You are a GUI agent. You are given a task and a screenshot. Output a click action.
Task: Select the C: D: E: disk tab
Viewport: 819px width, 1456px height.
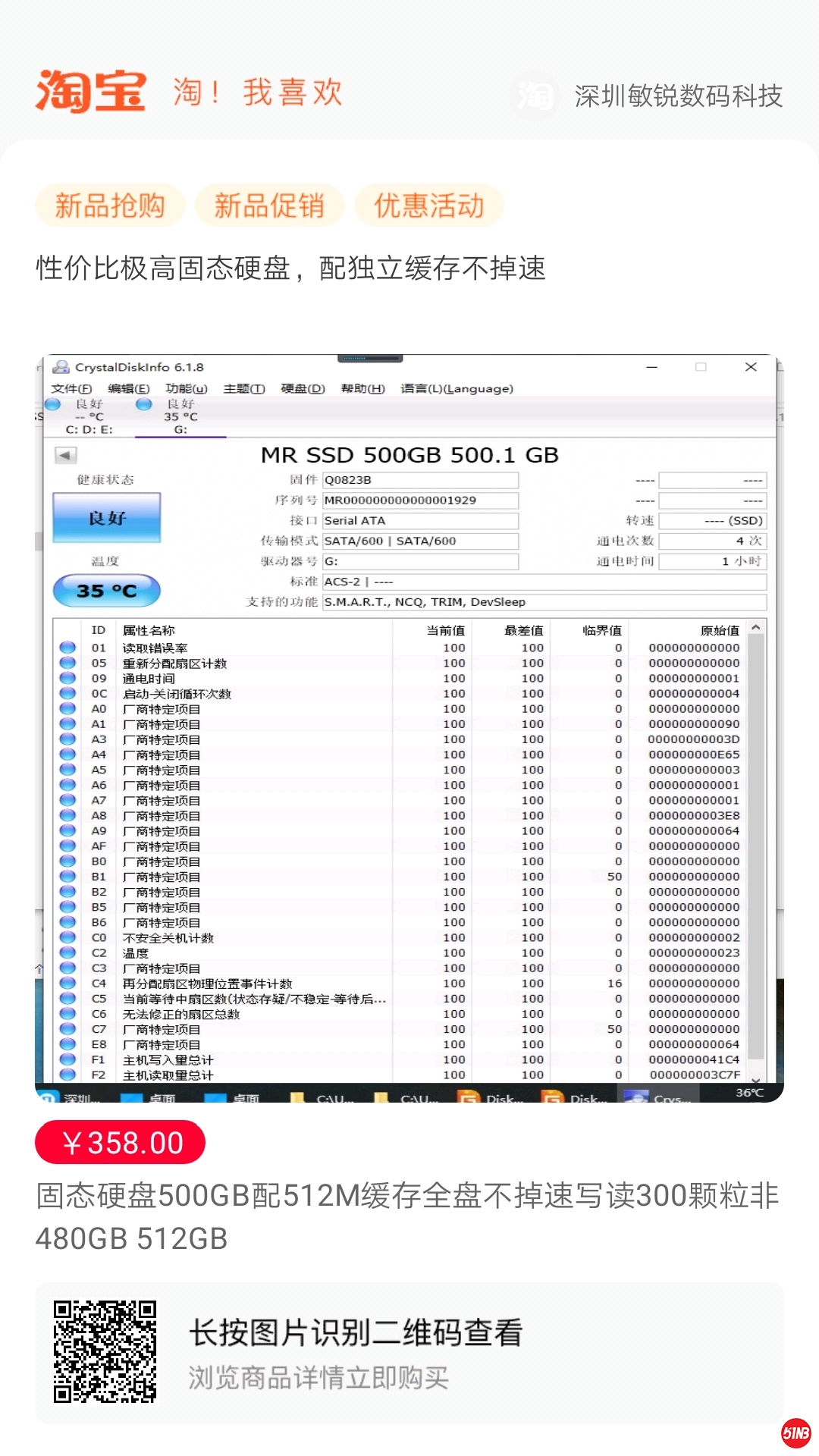88,417
